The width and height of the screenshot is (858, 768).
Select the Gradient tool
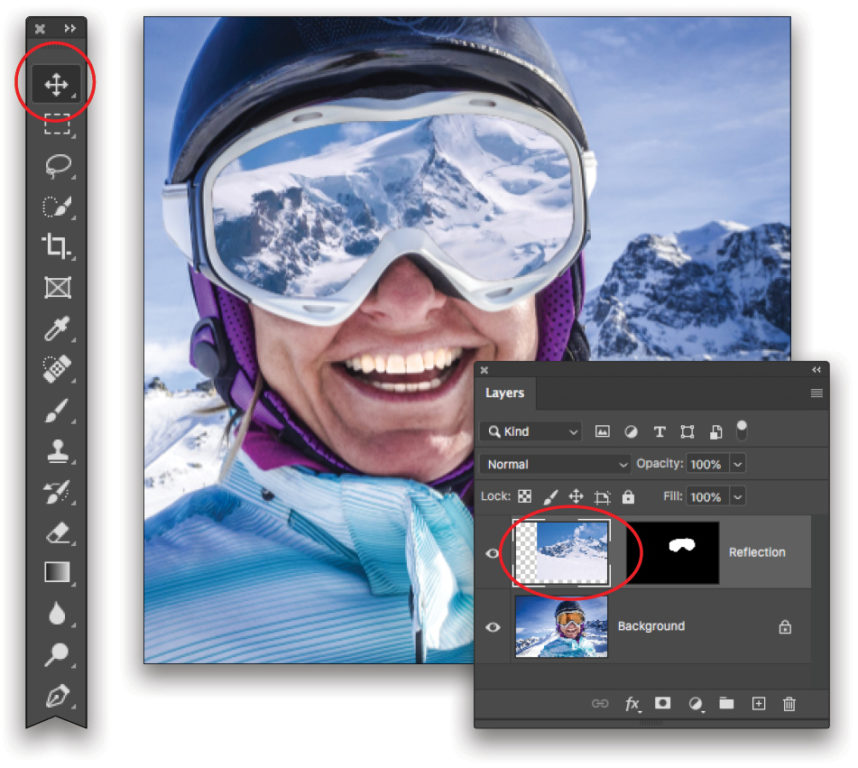click(x=55, y=573)
